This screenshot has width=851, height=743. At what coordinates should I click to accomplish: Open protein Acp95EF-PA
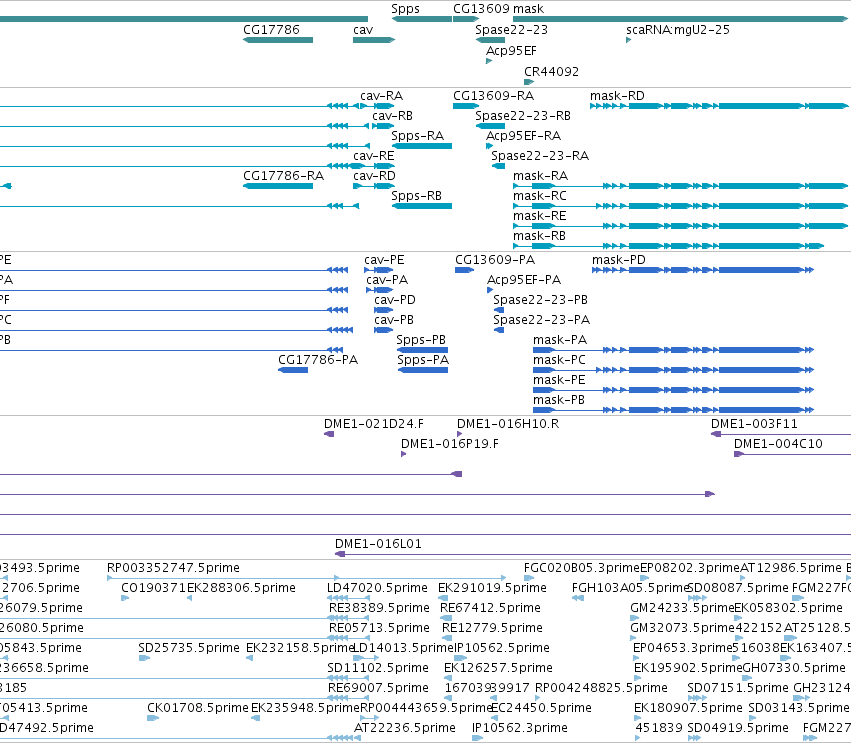(524, 280)
